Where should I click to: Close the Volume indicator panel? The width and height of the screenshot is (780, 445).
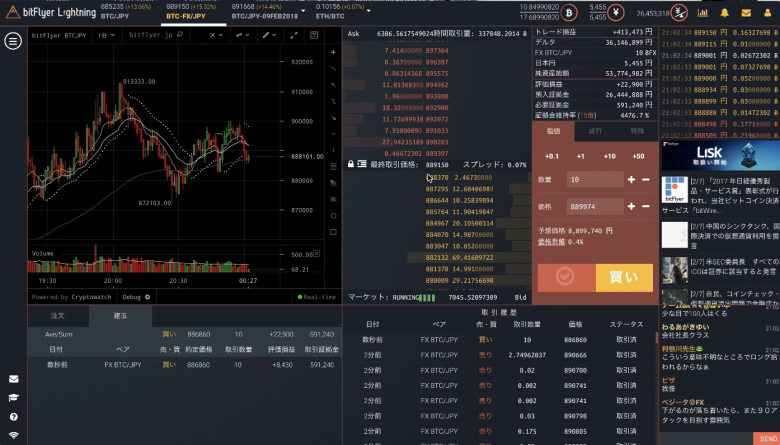(x=316, y=254)
